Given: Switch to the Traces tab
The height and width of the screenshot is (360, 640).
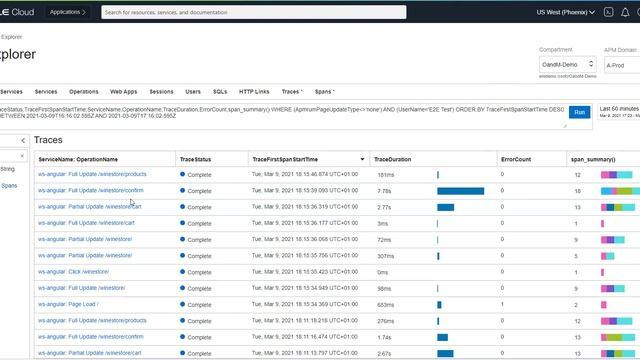Looking at the screenshot, I should pyautogui.click(x=292, y=92).
